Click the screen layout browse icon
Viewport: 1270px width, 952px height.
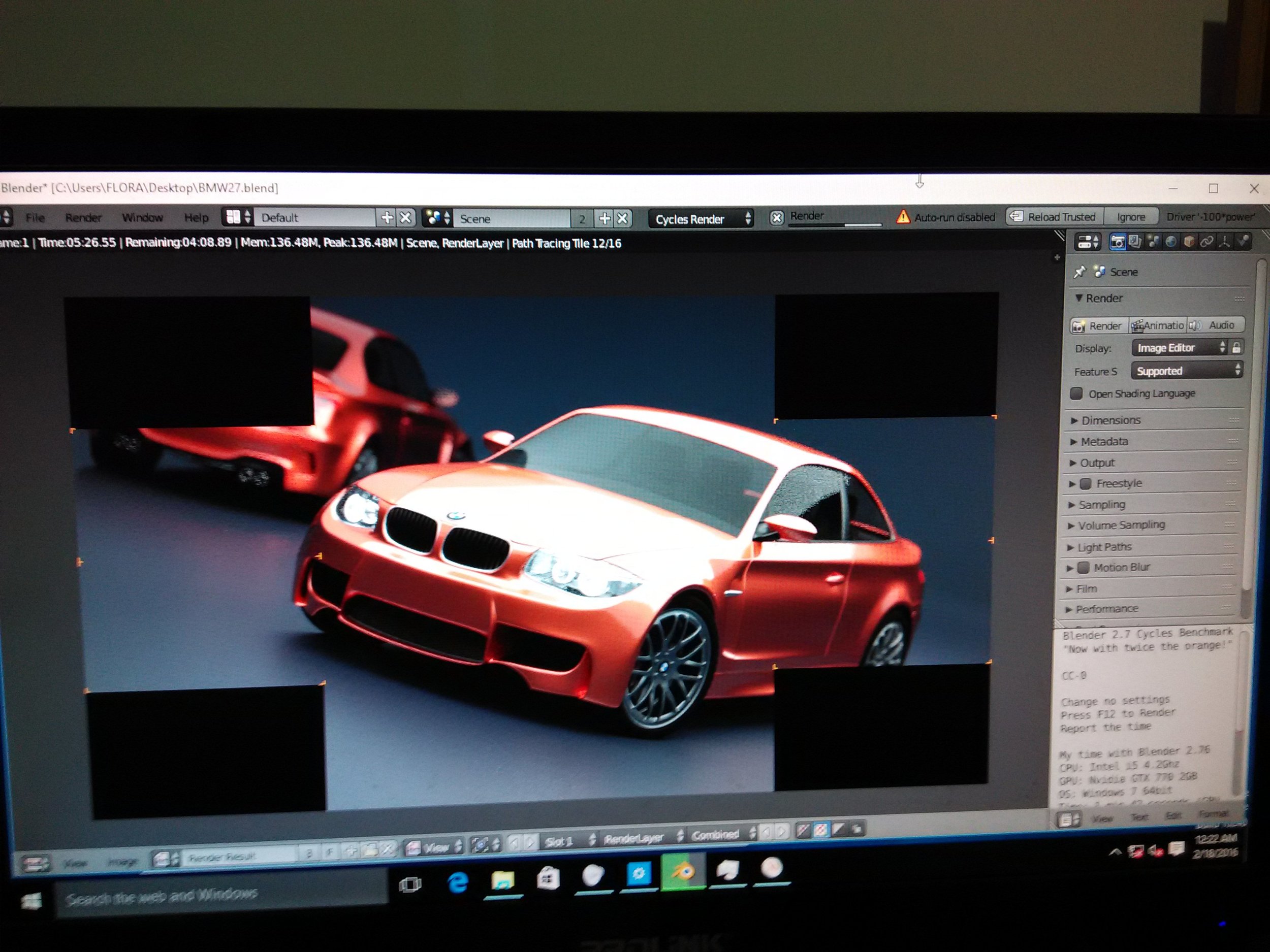click(239, 217)
